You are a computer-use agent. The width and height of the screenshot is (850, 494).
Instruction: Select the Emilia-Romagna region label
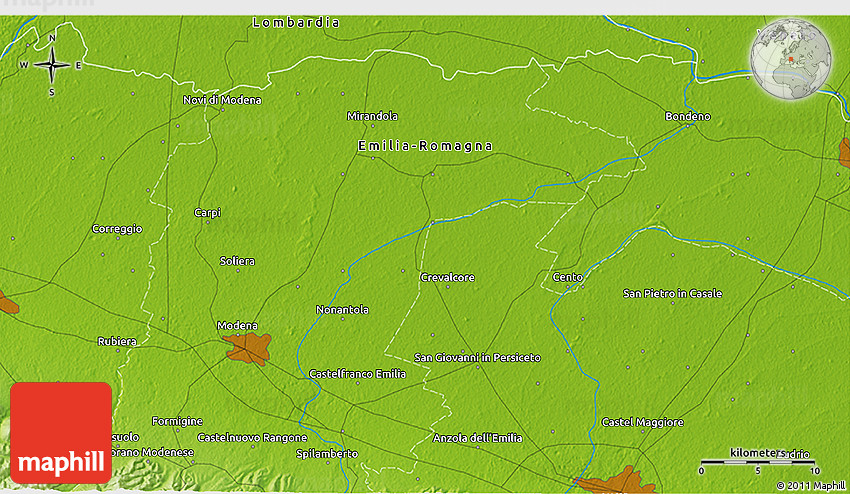click(425, 146)
